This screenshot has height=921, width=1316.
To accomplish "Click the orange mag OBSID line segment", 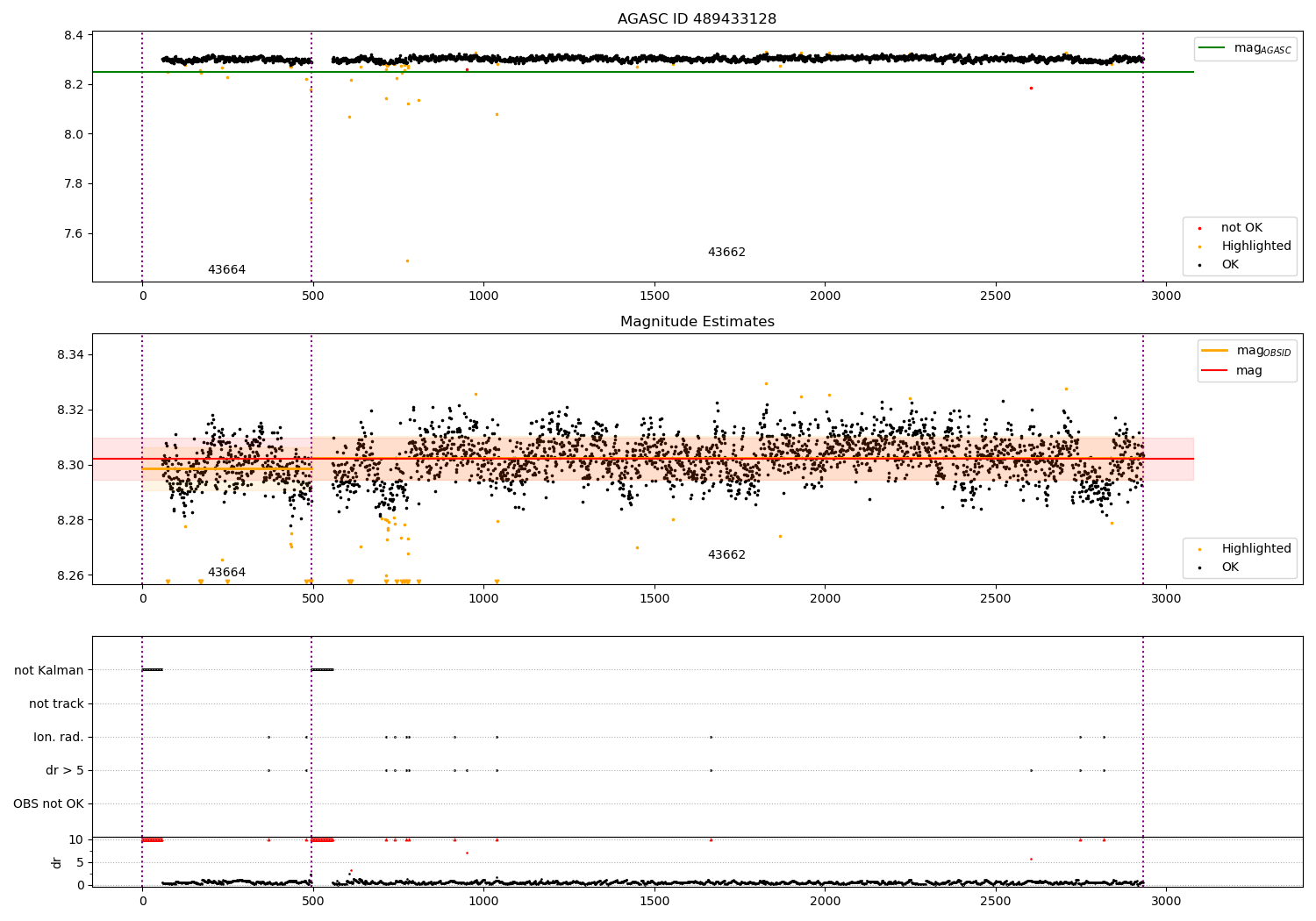I will click(227, 468).
